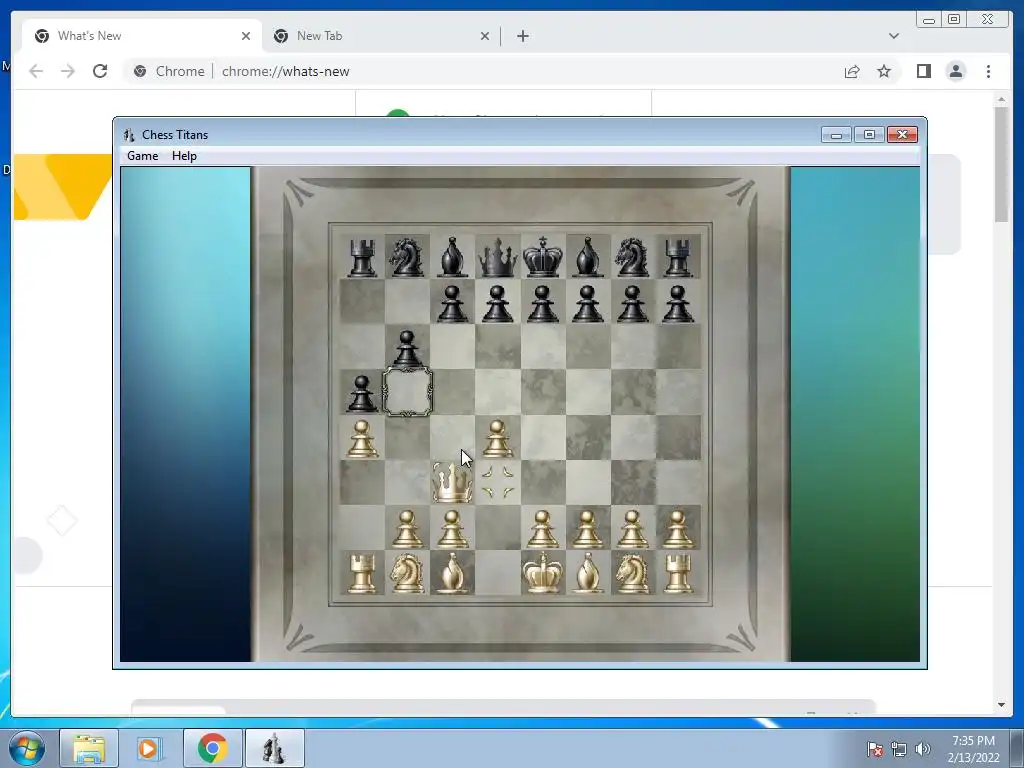Image resolution: width=1024 pixels, height=768 pixels.
Task: Select the black pawn on a5
Action: click(362, 394)
